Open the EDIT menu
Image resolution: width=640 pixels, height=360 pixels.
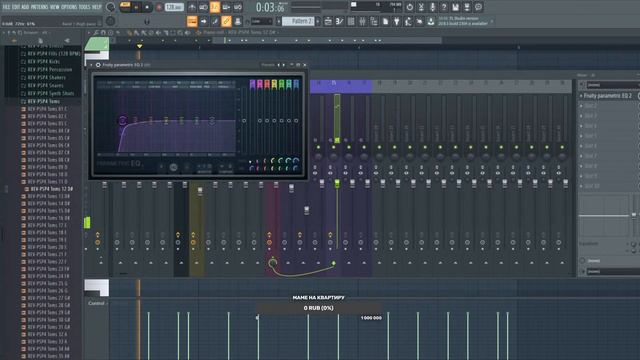tap(16, 7)
